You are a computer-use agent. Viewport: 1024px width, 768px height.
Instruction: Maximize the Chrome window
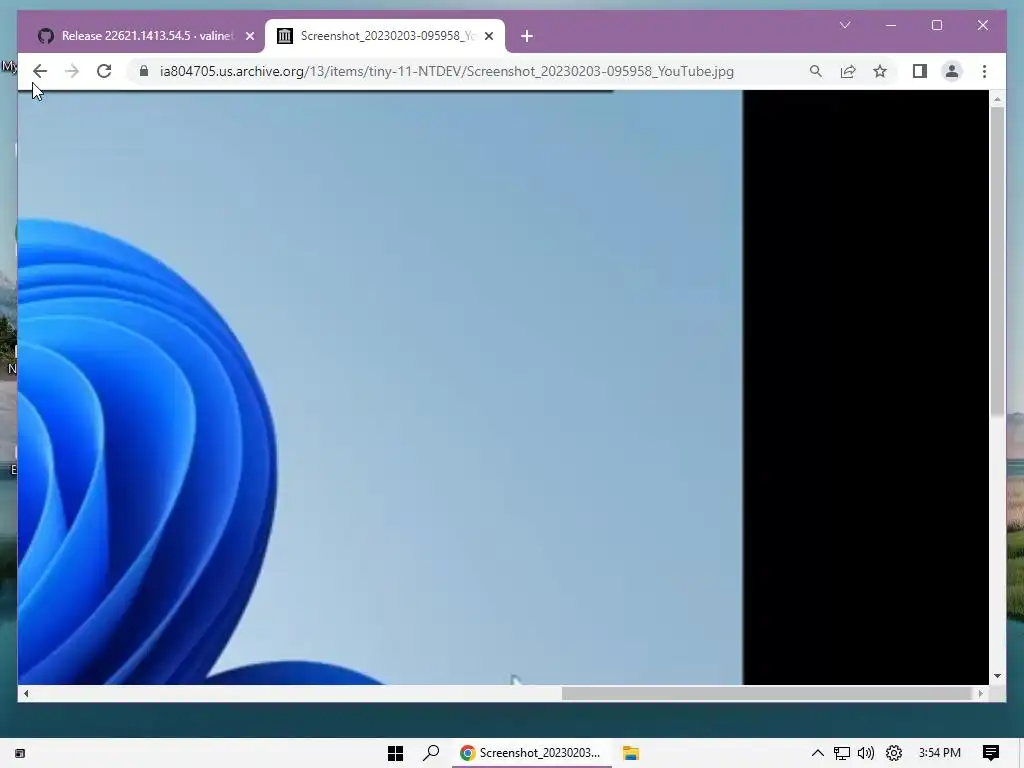pos(937,25)
